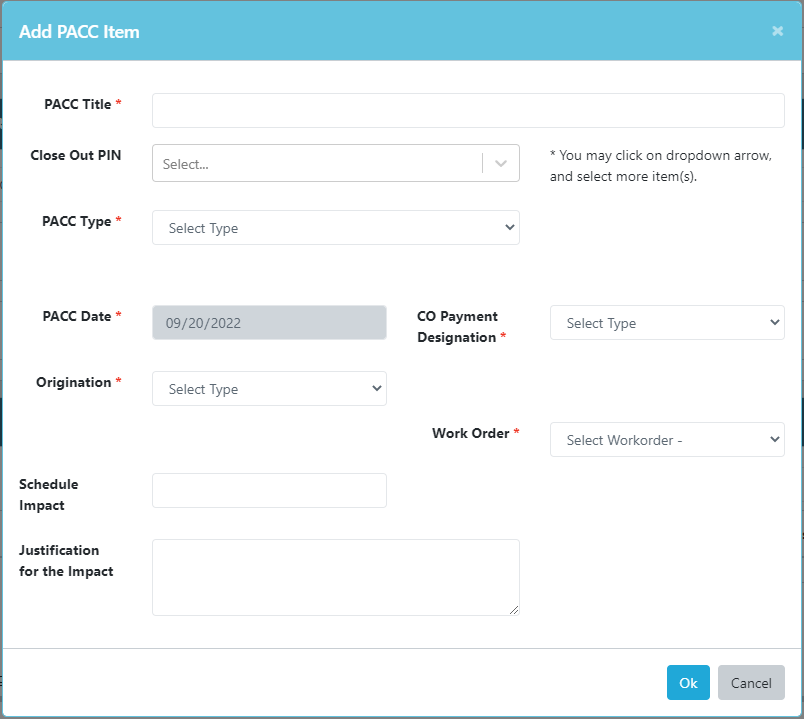Image resolution: width=804 pixels, height=719 pixels.
Task: Expand the Origination dropdown
Action: point(269,389)
